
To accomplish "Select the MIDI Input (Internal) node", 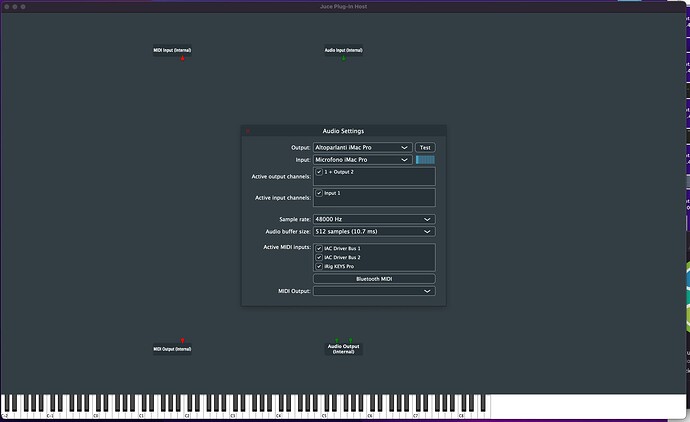I will (172, 50).
